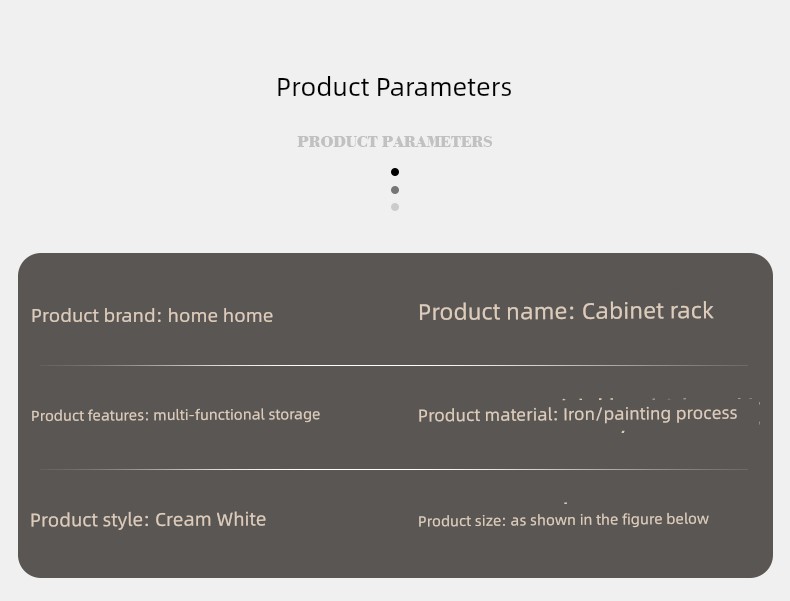Image resolution: width=790 pixels, height=601 pixels.
Task: Click the divider line above Product style row
Action: tap(394, 469)
